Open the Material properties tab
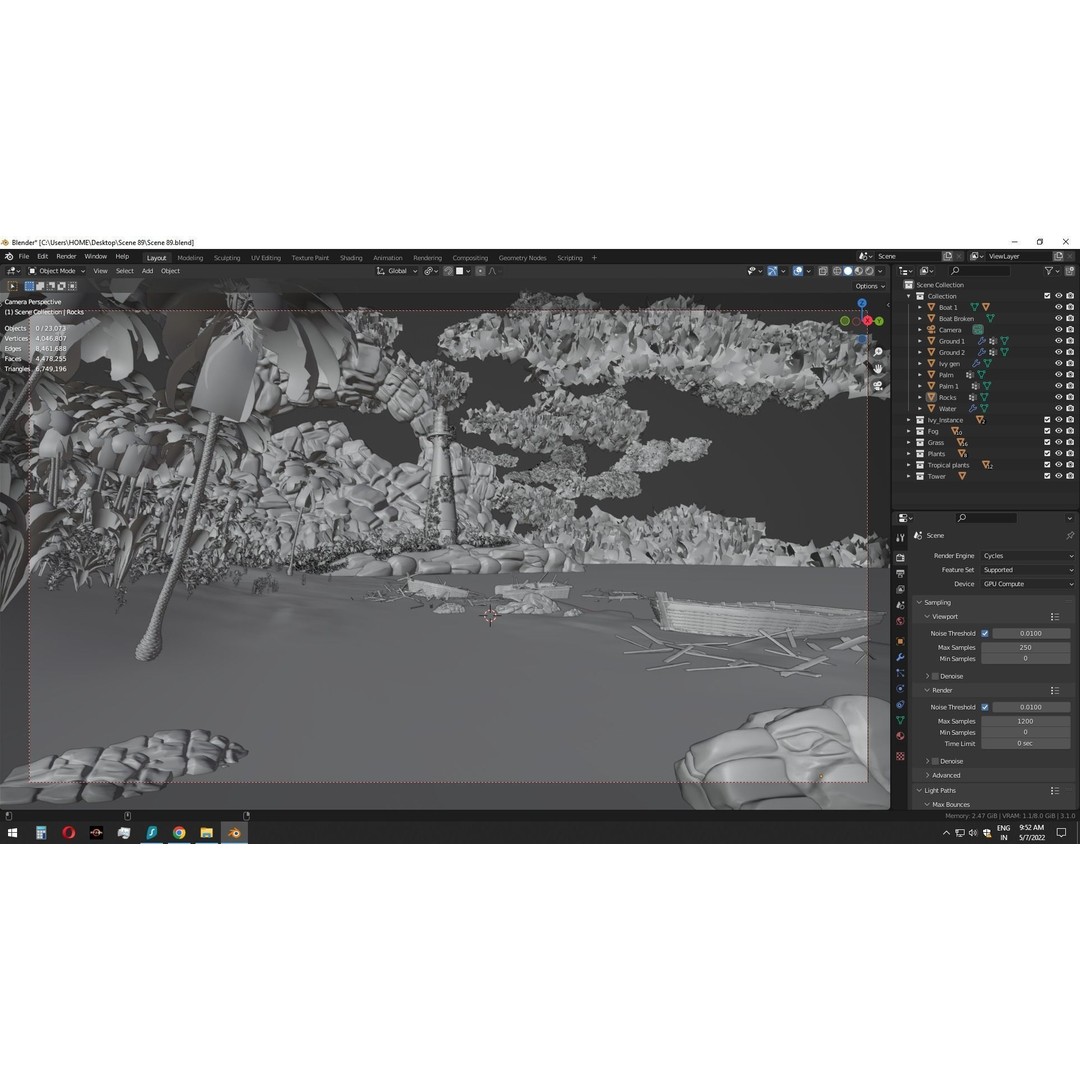1080x1080 pixels. tap(900, 736)
